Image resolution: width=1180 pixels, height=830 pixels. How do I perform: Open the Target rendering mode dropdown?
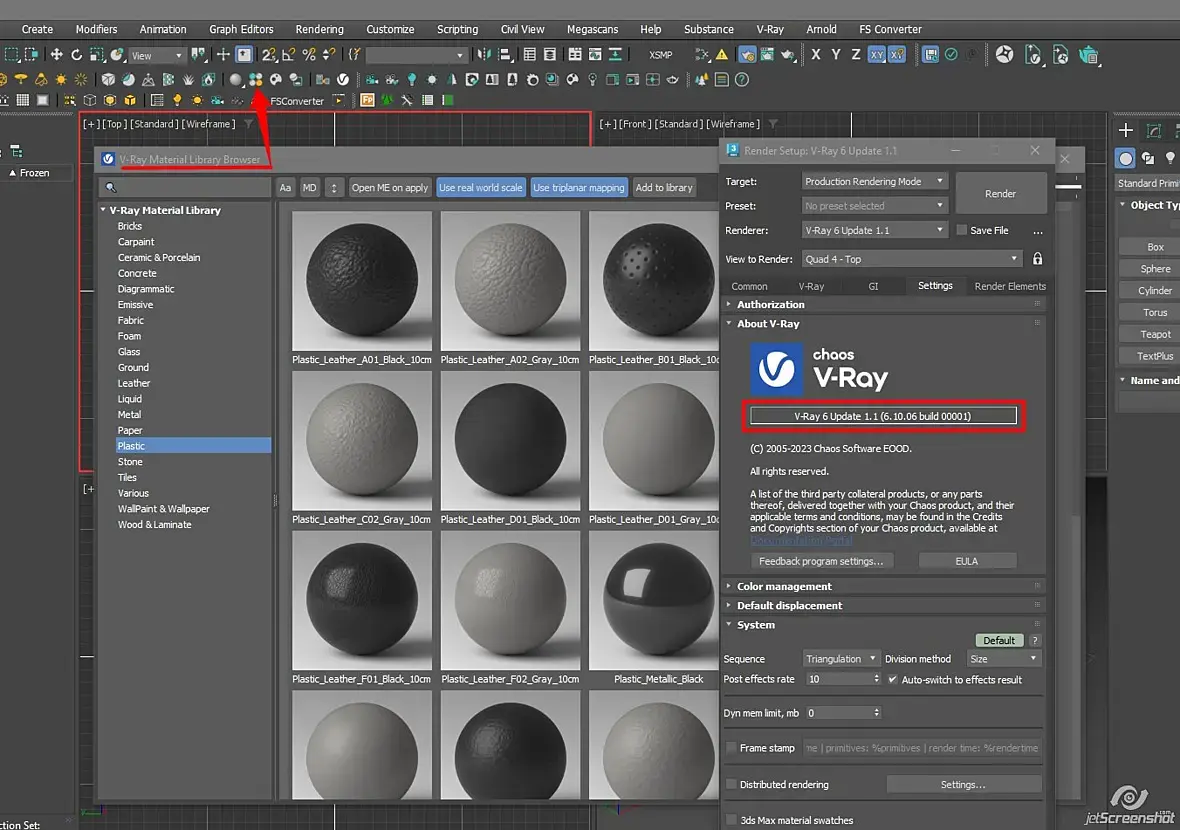[x=875, y=182]
